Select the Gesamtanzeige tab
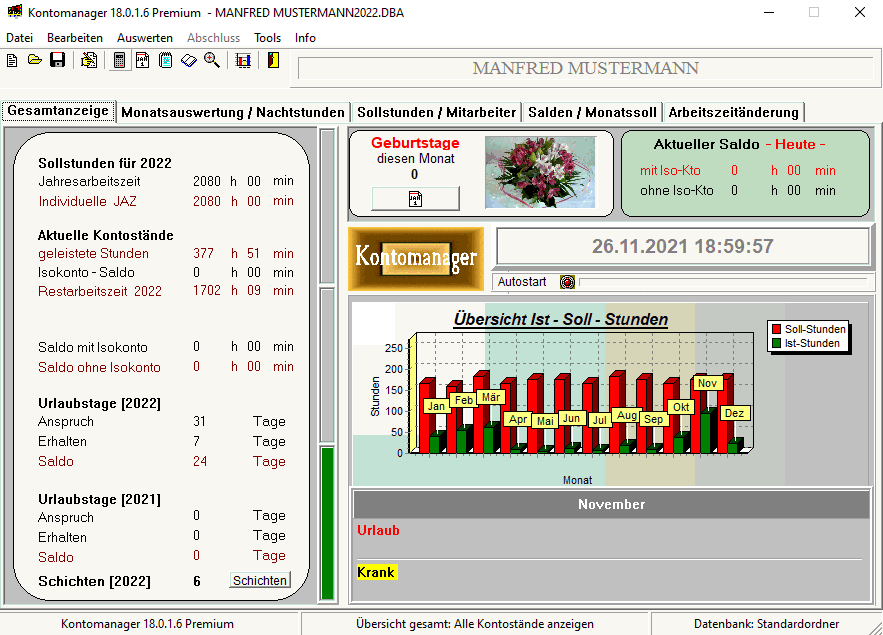This screenshot has height=635, width=883. pyautogui.click(x=58, y=111)
